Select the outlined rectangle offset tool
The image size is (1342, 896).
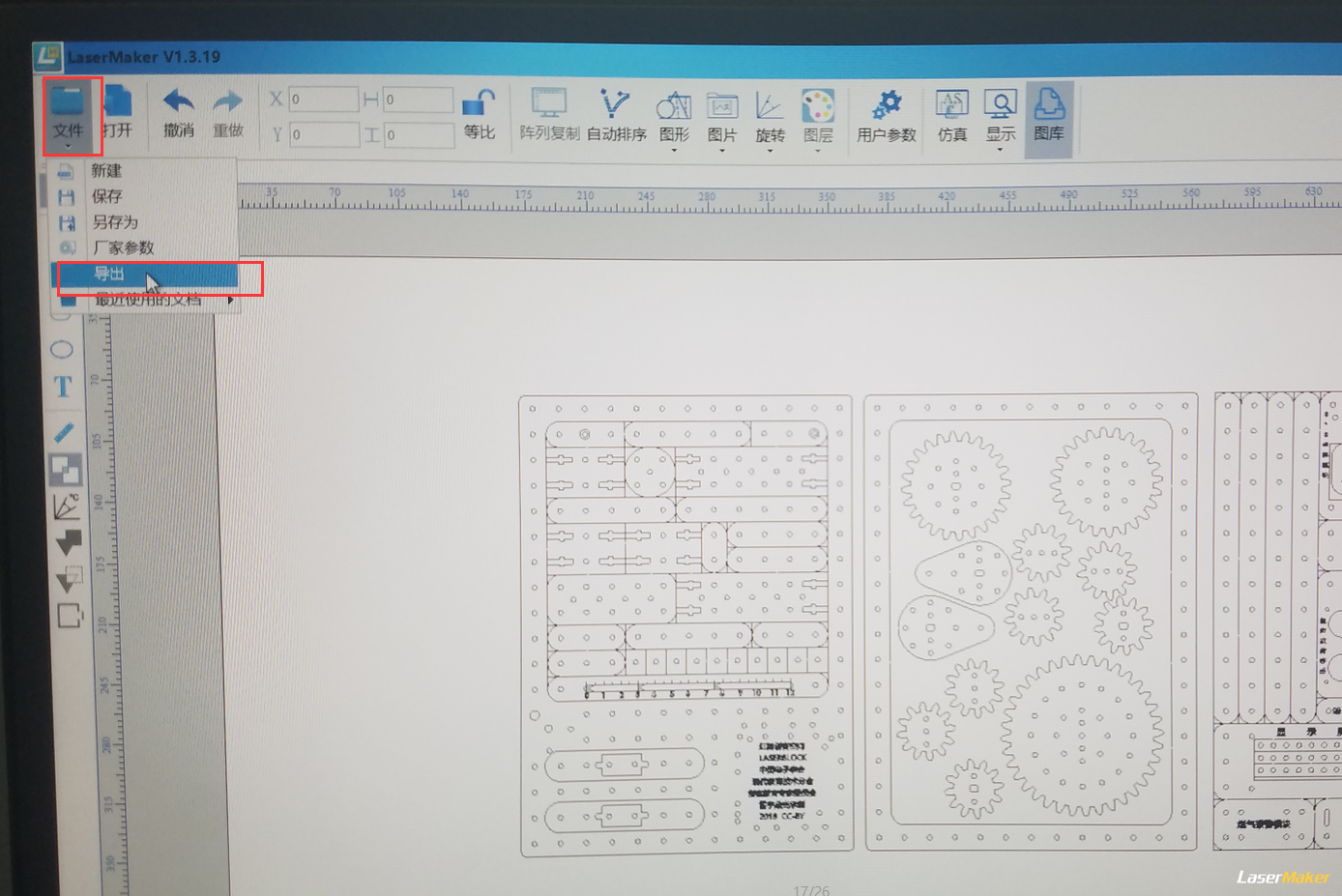[70, 616]
